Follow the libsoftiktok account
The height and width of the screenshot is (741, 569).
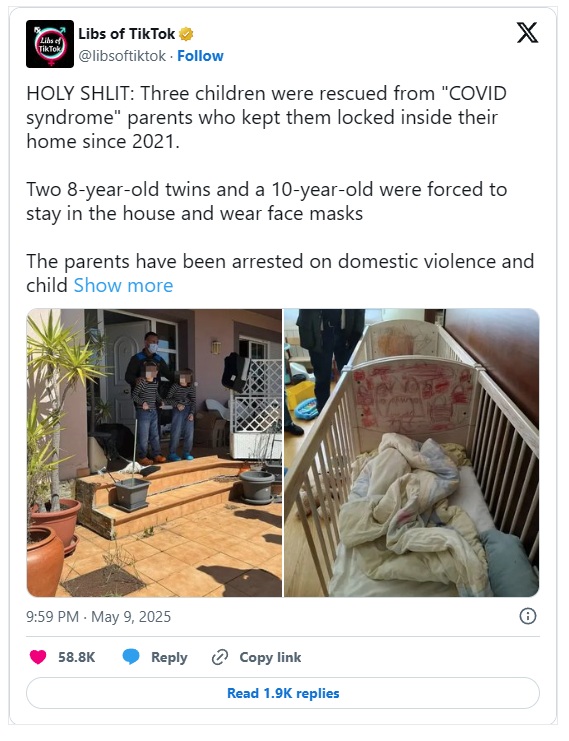200,56
